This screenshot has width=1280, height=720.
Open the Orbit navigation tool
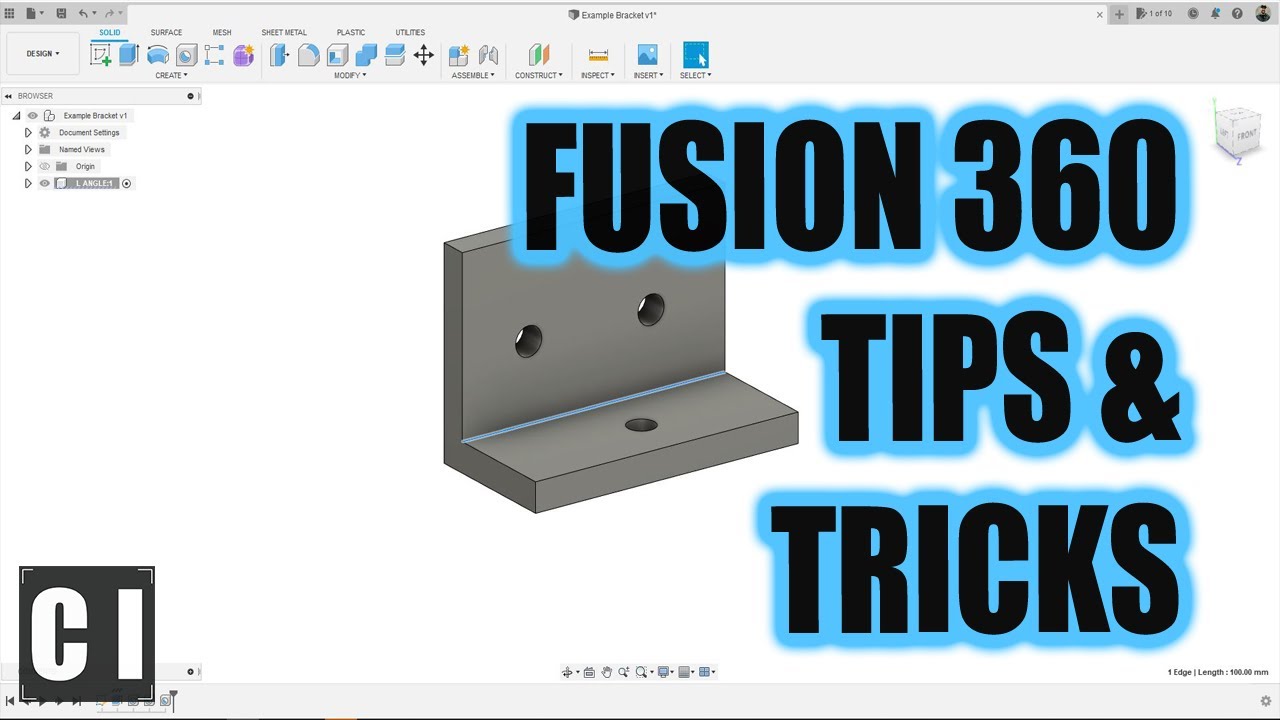(568, 672)
